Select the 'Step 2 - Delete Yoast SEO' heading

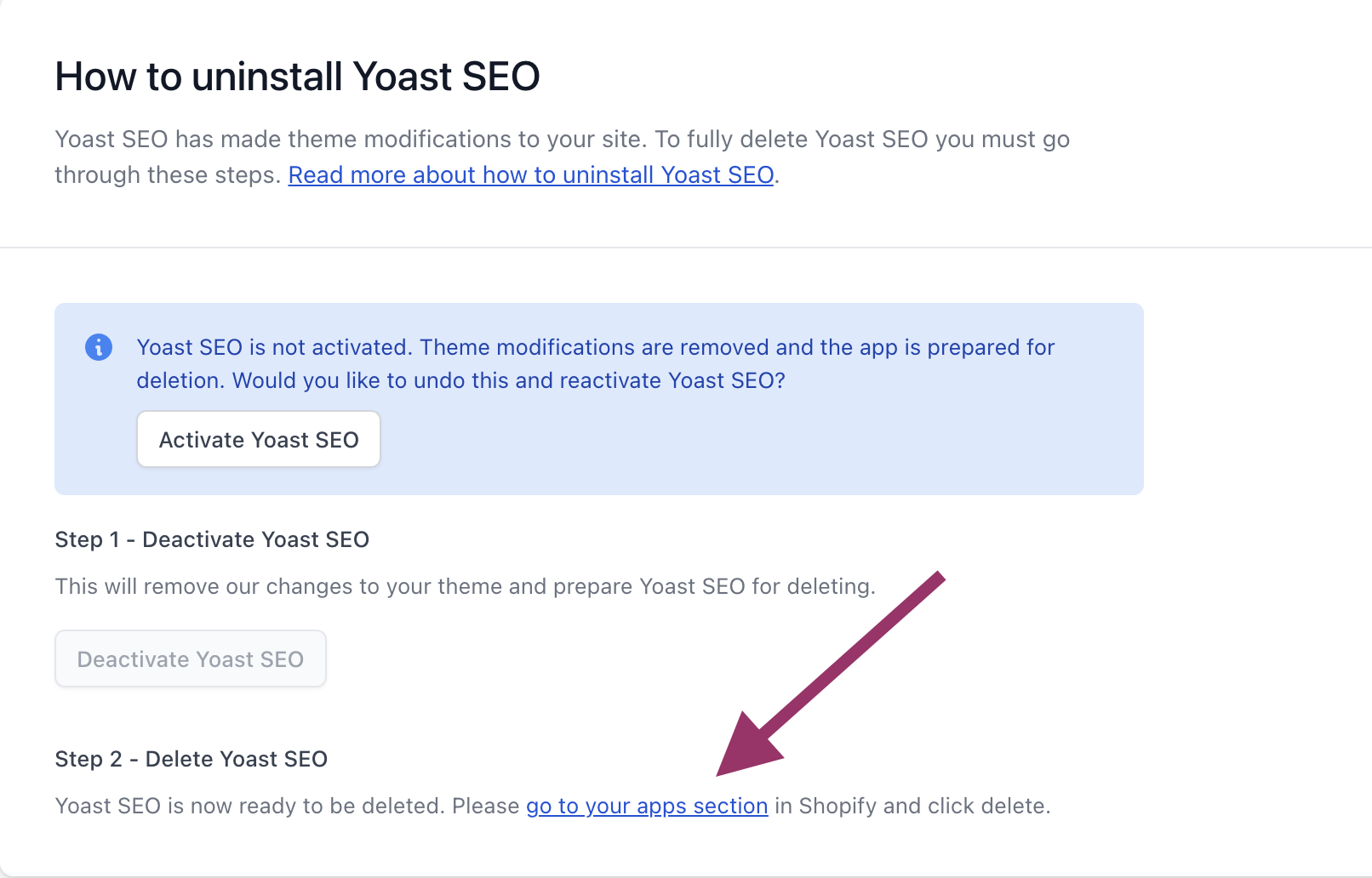[192, 759]
